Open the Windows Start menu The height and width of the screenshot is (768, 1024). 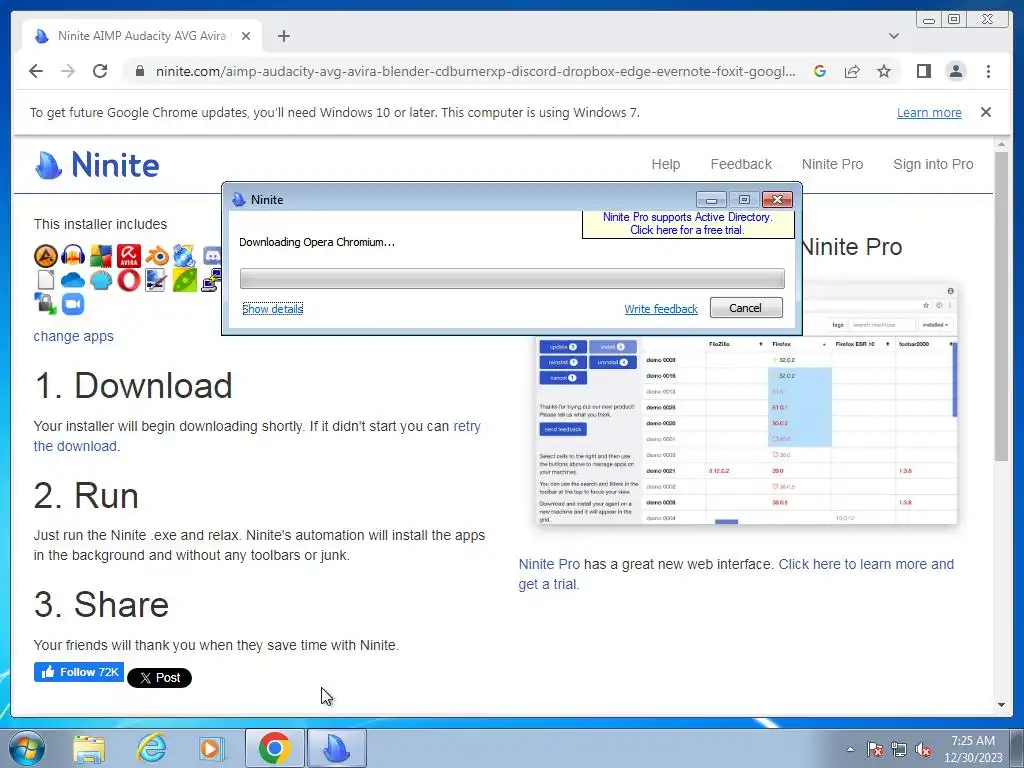pyautogui.click(x=26, y=748)
